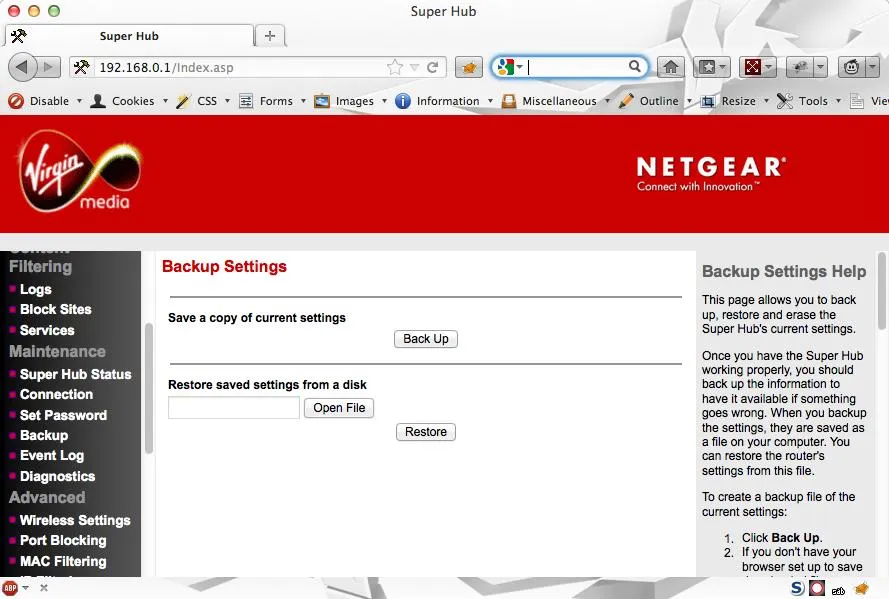Click the Back Up button
Image resolution: width=889 pixels, height=599 pixels.
[426, 339]
